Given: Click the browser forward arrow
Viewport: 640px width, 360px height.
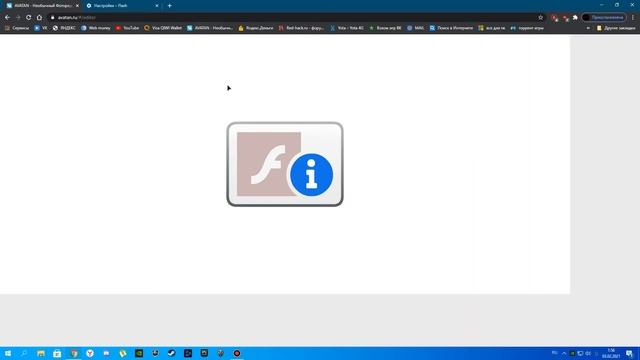Looking at the screenshot, I should coord(18,18).
